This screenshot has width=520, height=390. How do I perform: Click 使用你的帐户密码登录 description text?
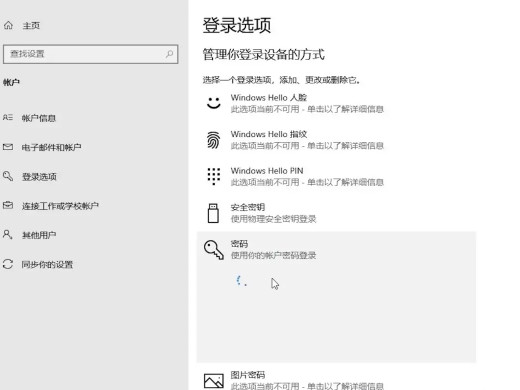pyautogui.click(x=273, y=256)
